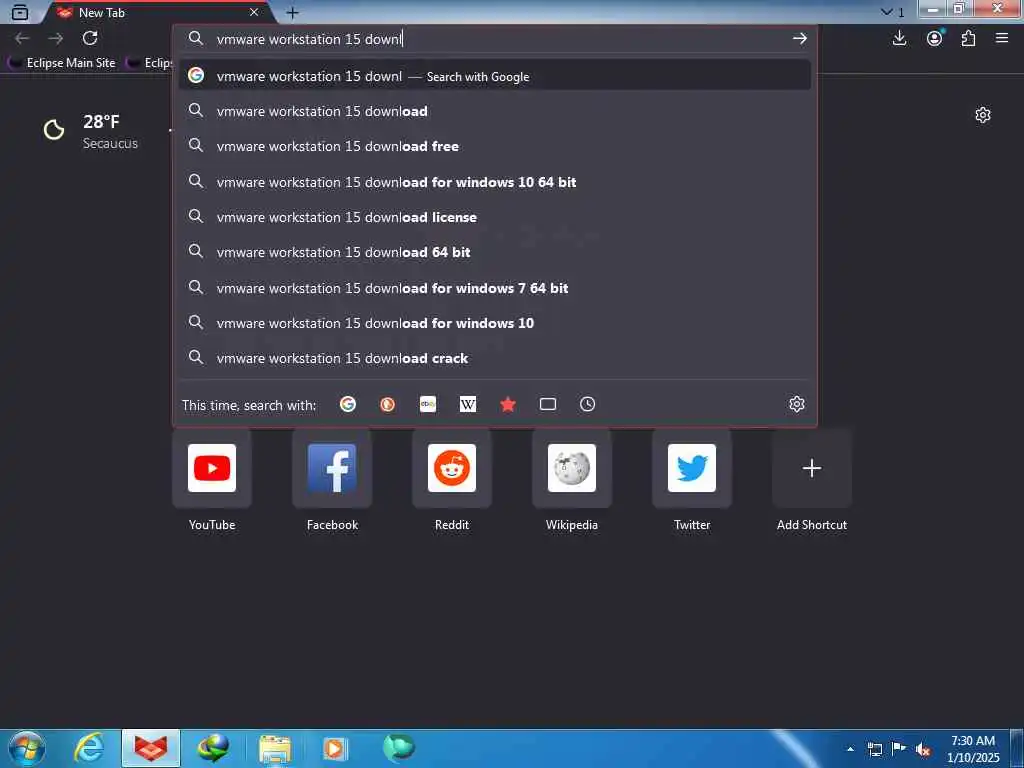
Task: Open a new tab with plus button
Action: [x=292, y=12]
